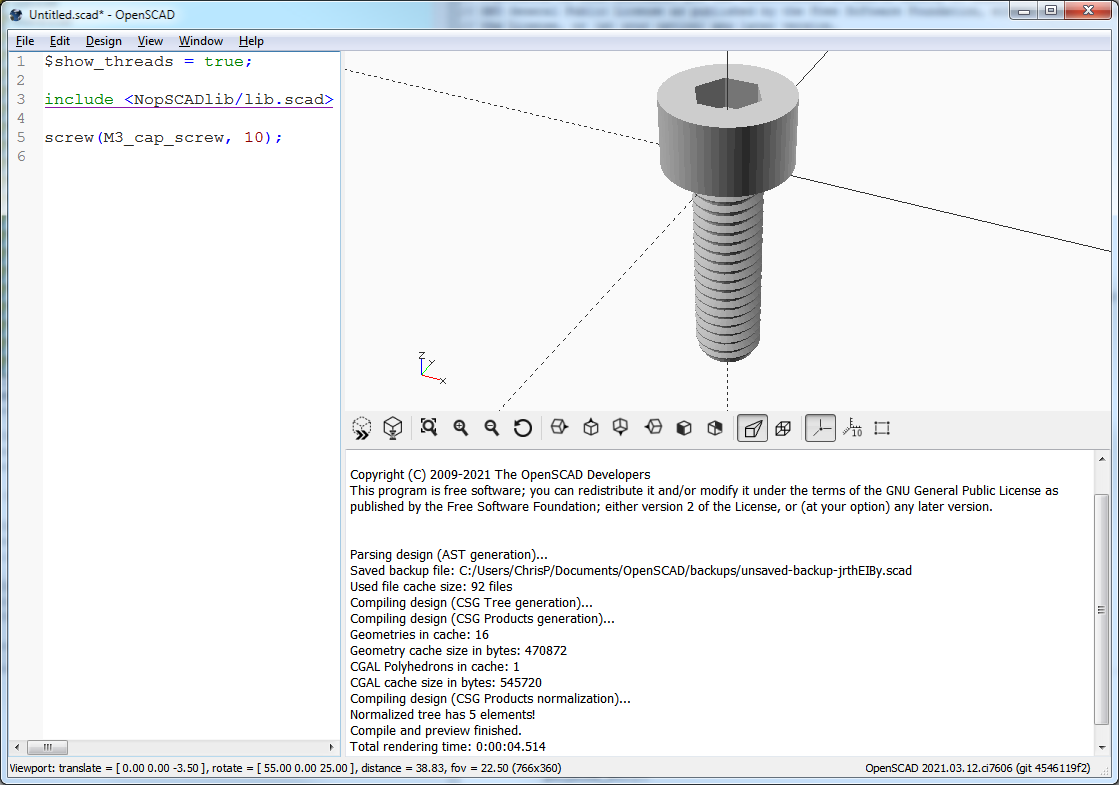Screen dimensions: 1119x785
Task: Expand the Window menu
Action: tap(200, 41)
